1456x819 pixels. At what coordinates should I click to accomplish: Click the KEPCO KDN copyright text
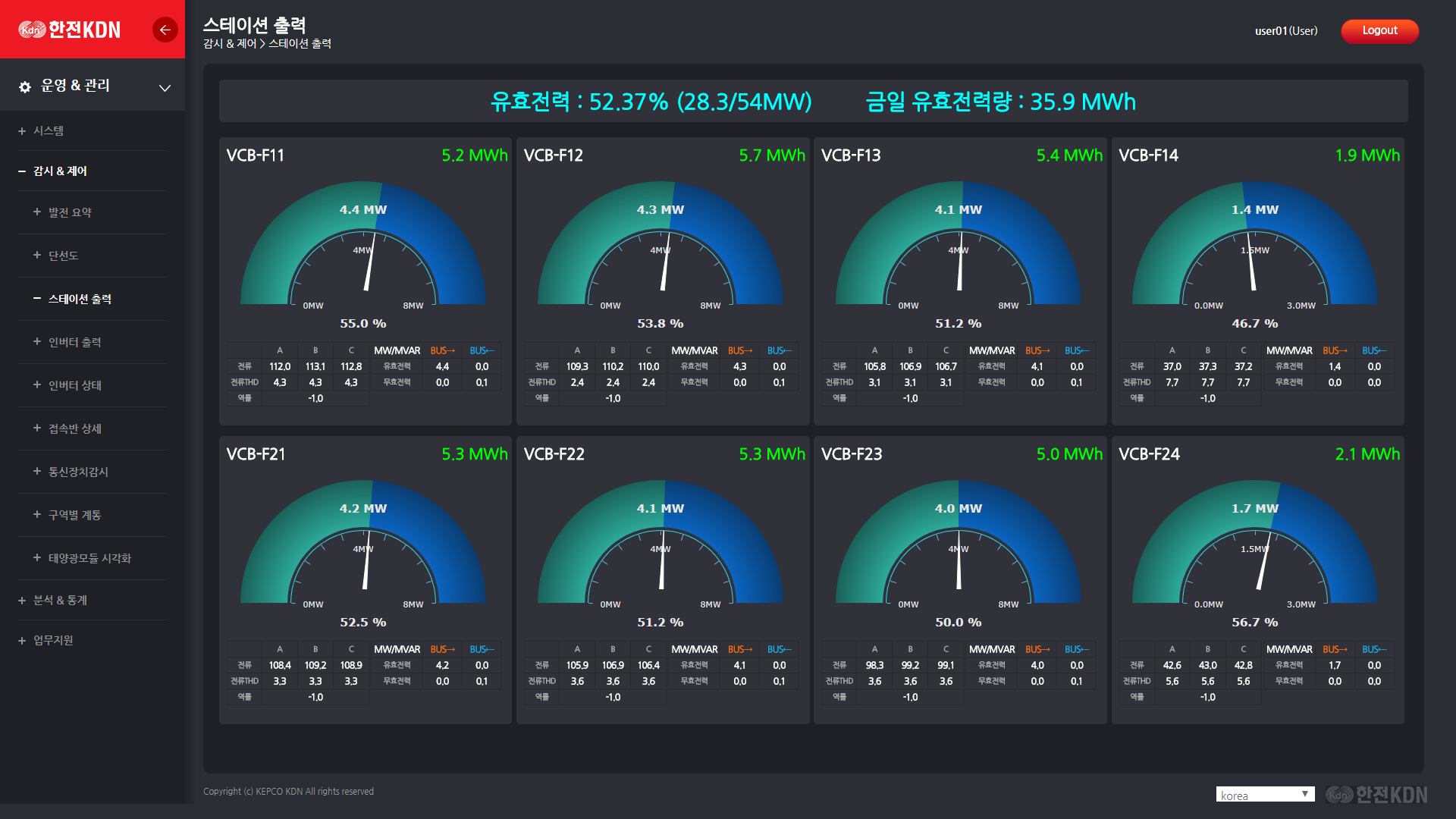(x=289, y=791)
